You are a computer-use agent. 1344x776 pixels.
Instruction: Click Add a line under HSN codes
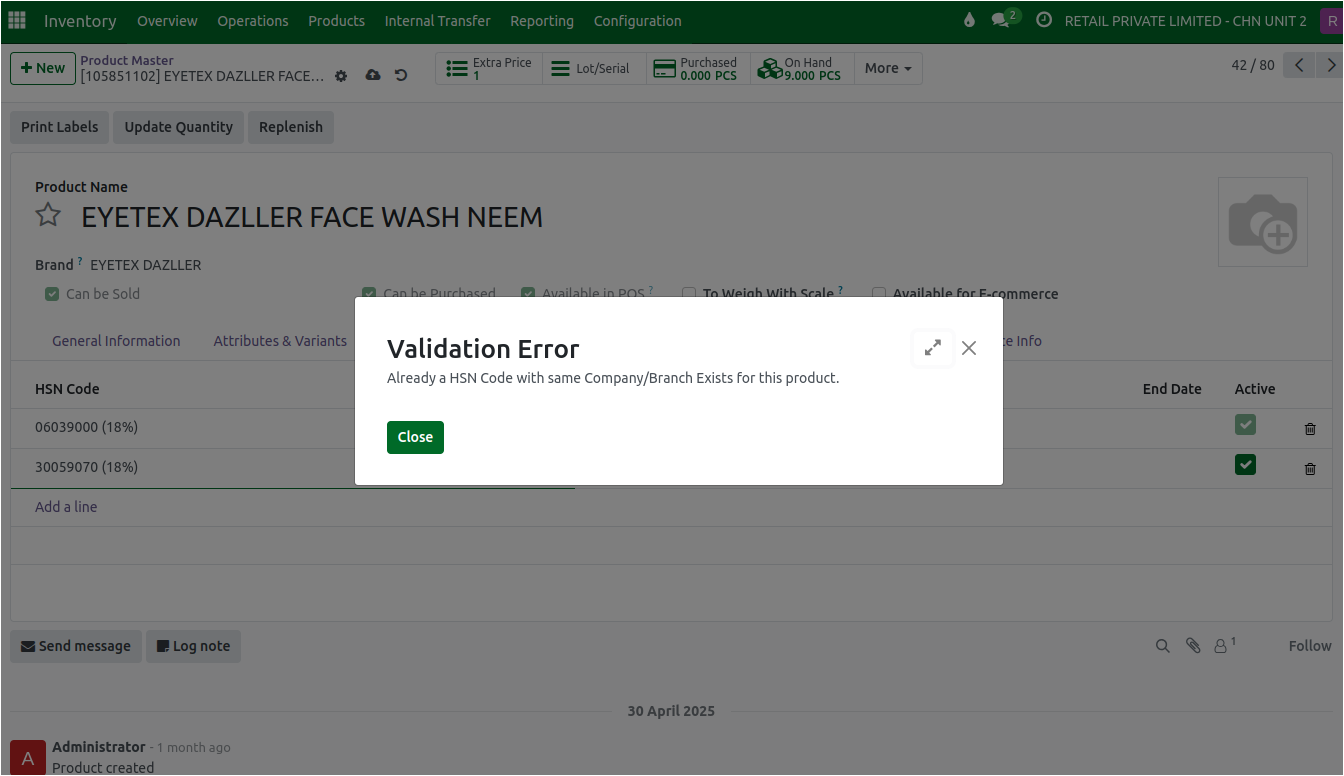(x=66, y=507)
